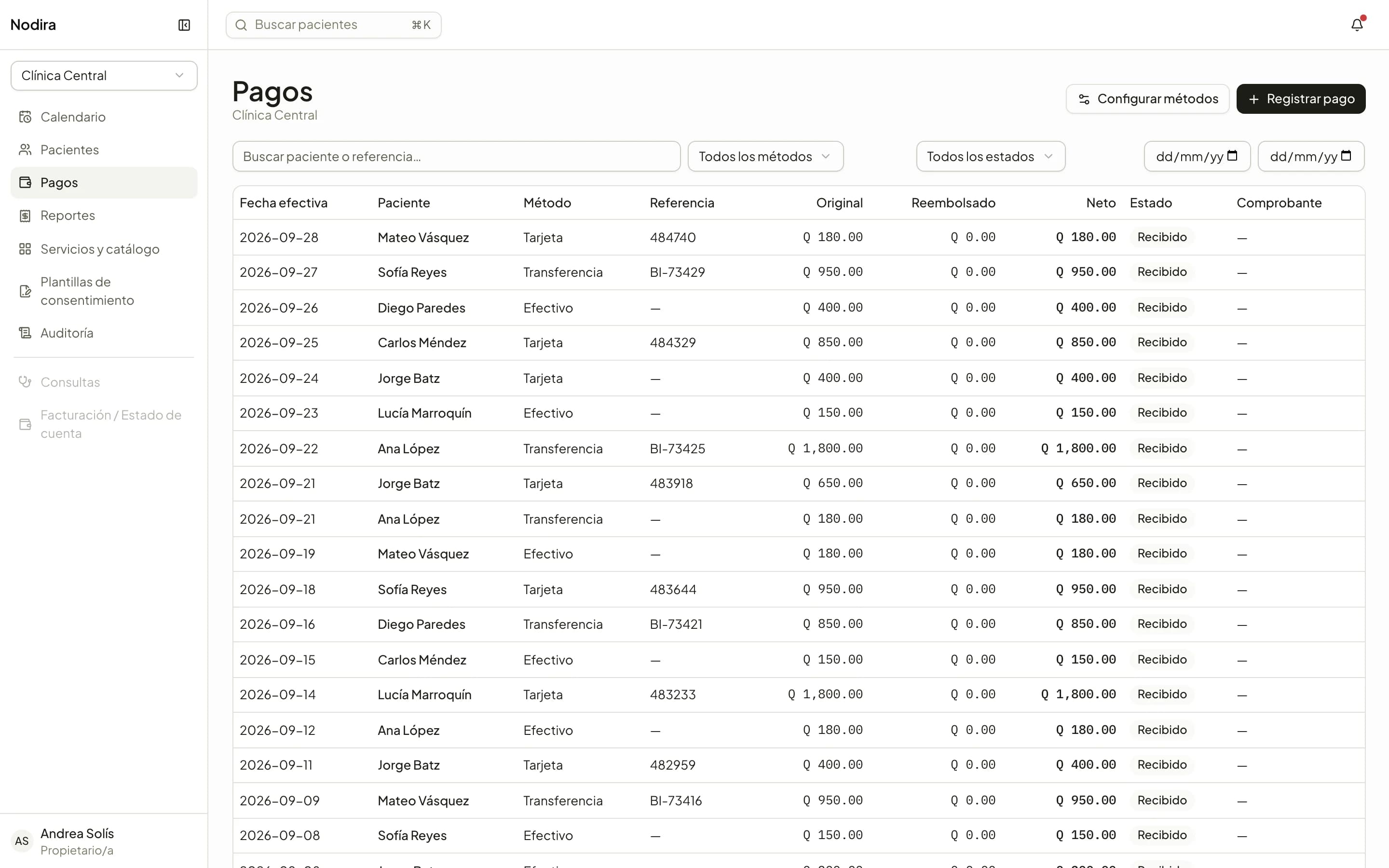Click the first dd/mm/yy date field

tap(1197, 156)
